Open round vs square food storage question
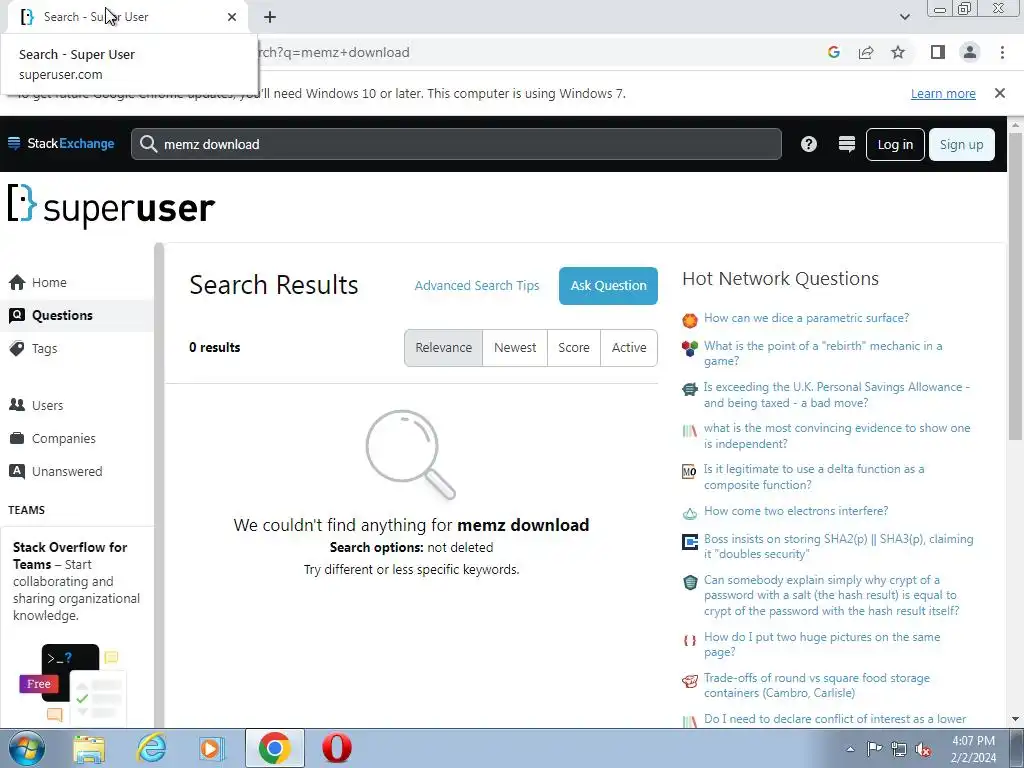Image resolution: width=1024 pixels, height=768 pixels. tap(816, 685)
